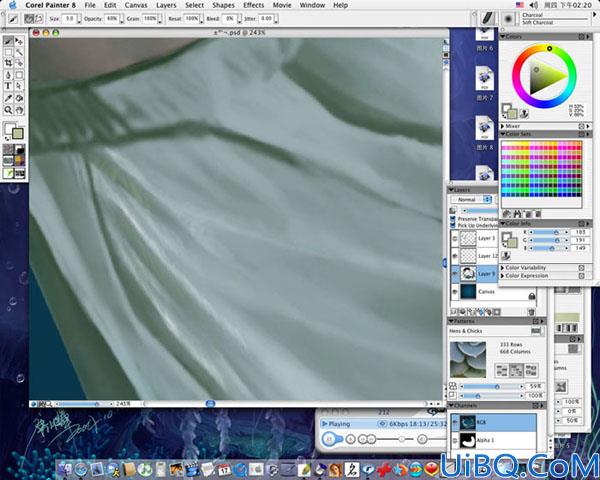
Task: Click the main color swatch in toolbox
Action: click(x=10, y=128)
